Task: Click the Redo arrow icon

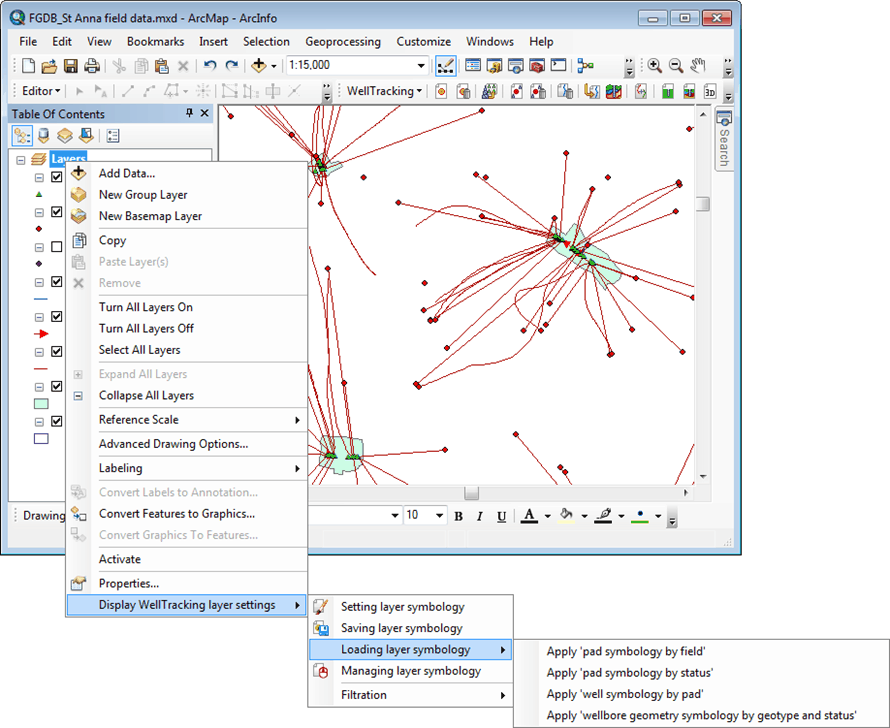Action: (231, 66)
